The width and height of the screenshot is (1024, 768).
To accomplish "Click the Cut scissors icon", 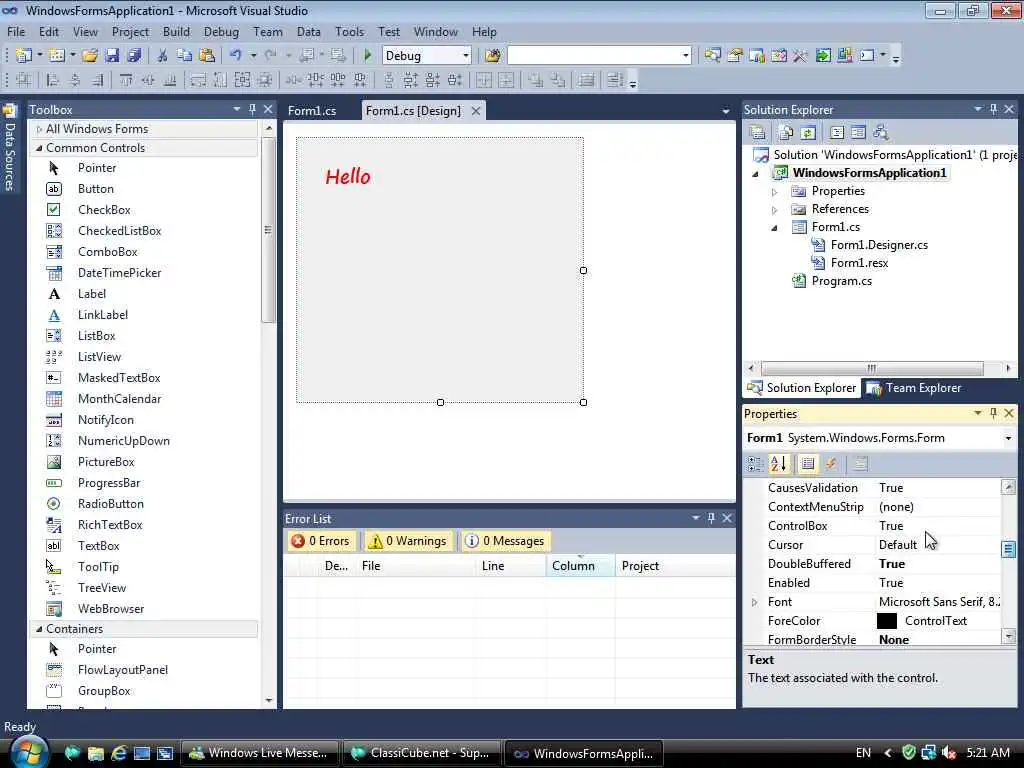I will (x=162, y=56).
